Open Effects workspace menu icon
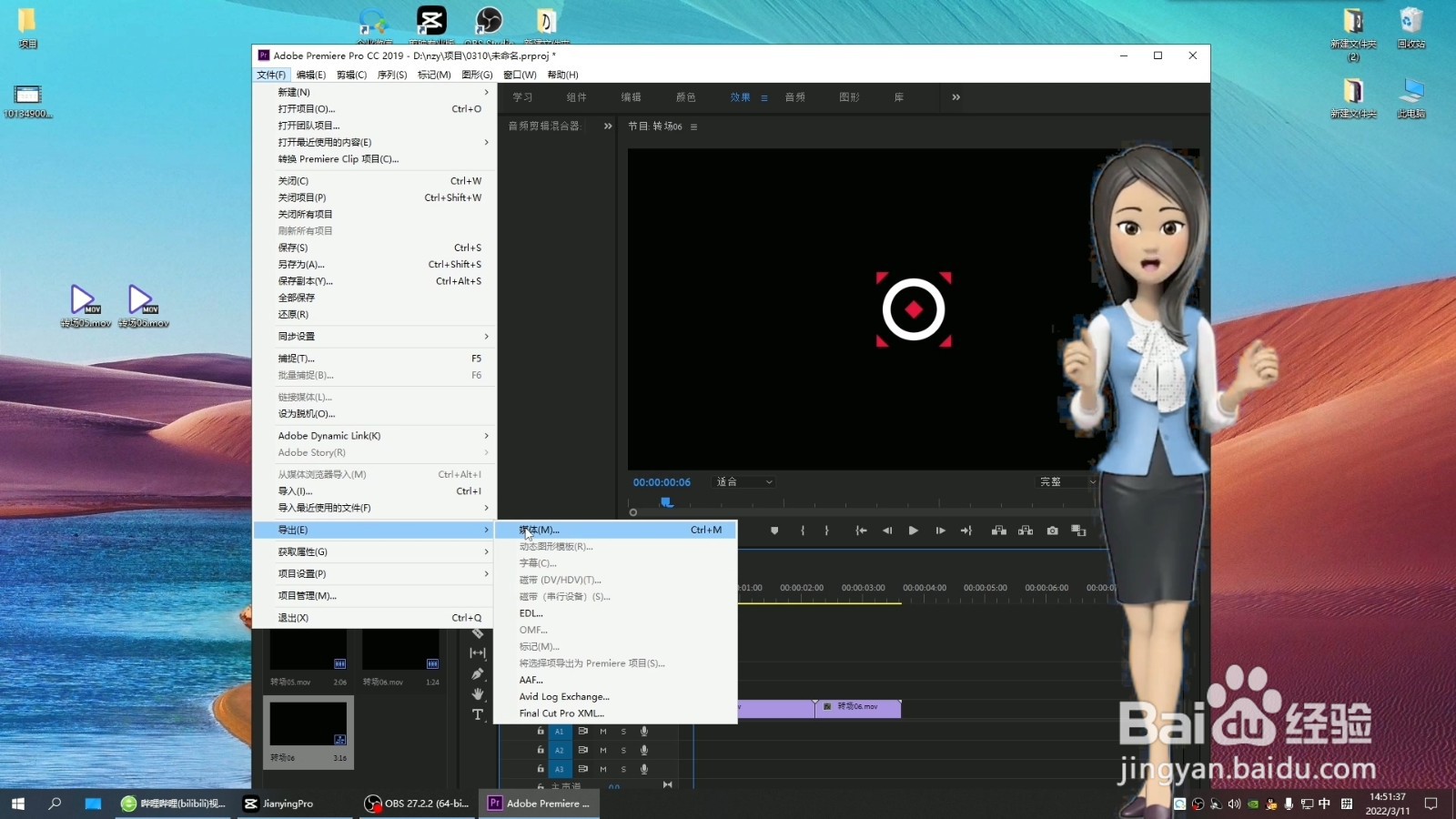 (764, 97)
